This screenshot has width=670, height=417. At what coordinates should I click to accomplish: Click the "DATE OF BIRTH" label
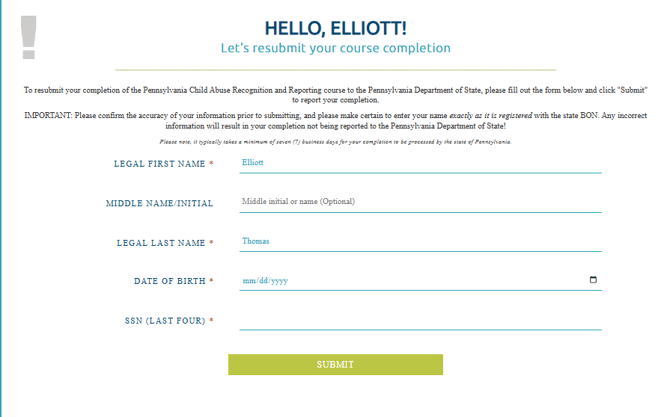[x=170, y=281]
